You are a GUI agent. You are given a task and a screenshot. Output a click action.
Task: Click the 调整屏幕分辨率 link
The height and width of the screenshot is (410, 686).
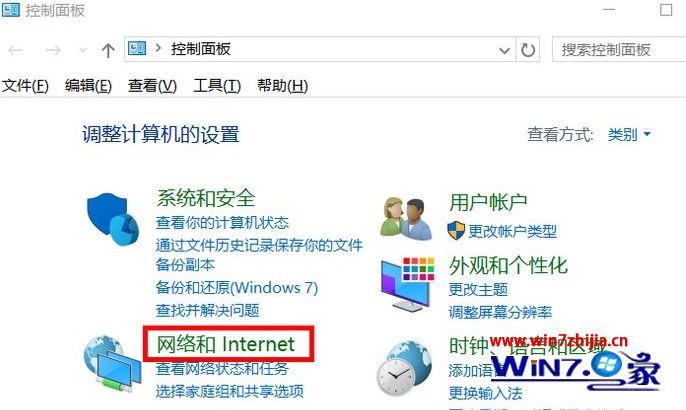click(x=500, y=312)
